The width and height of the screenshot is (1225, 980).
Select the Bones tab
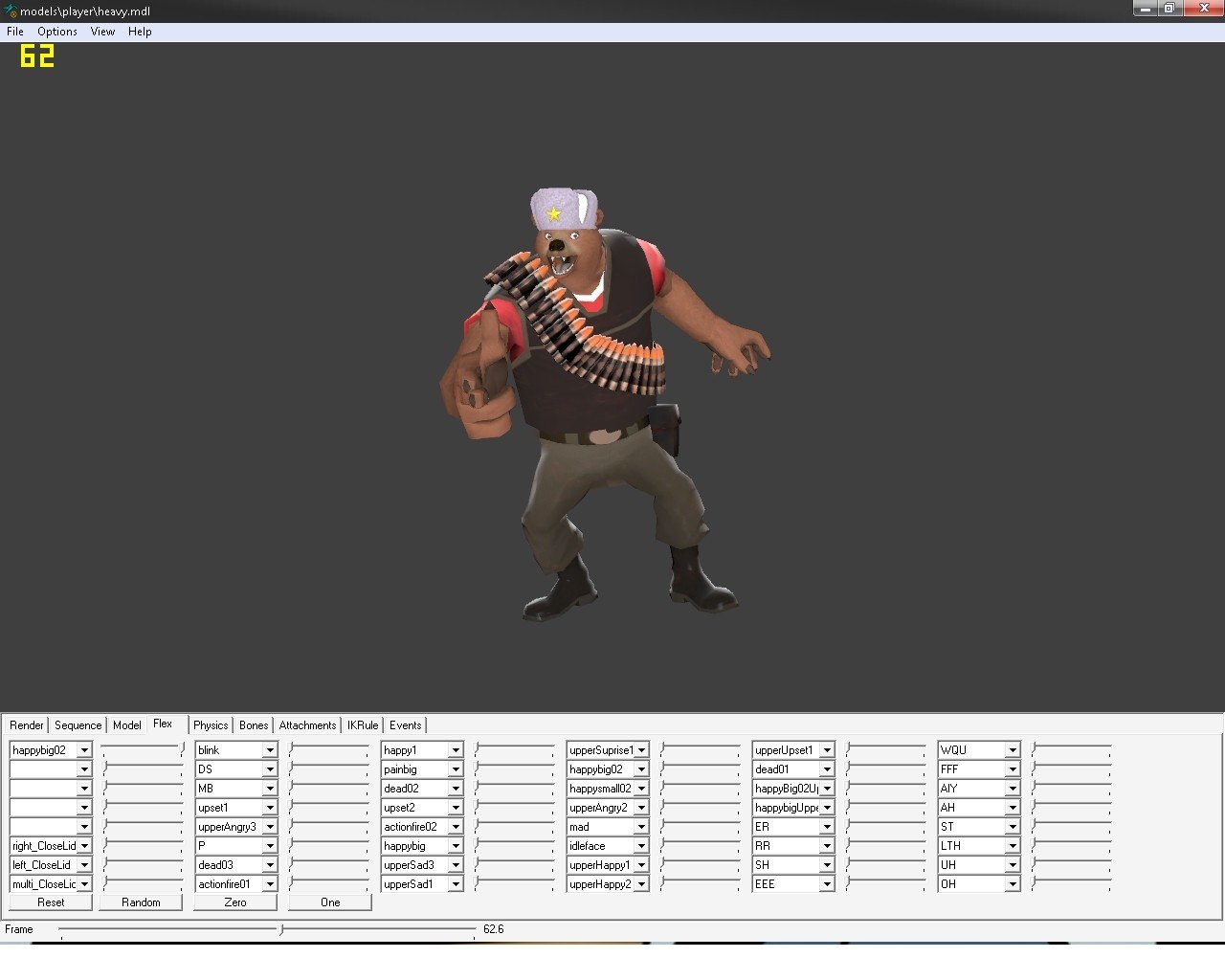254,725
